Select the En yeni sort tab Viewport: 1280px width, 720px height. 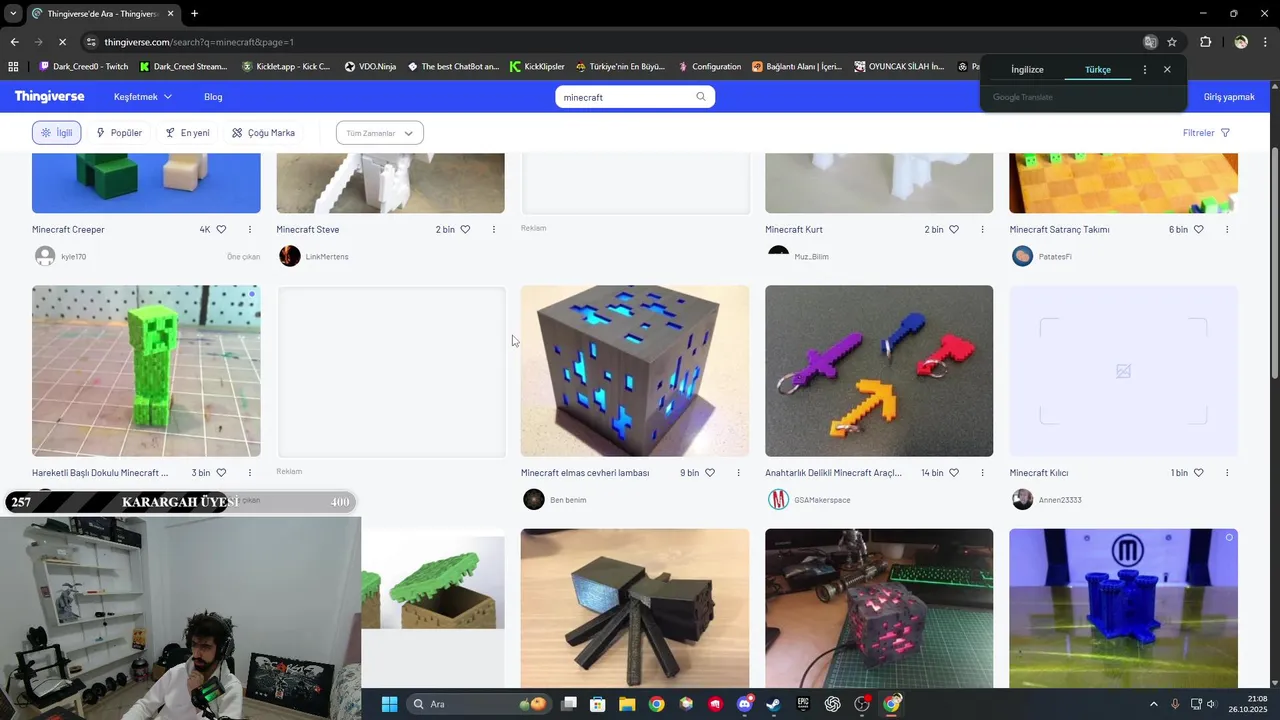pos(188,133)
